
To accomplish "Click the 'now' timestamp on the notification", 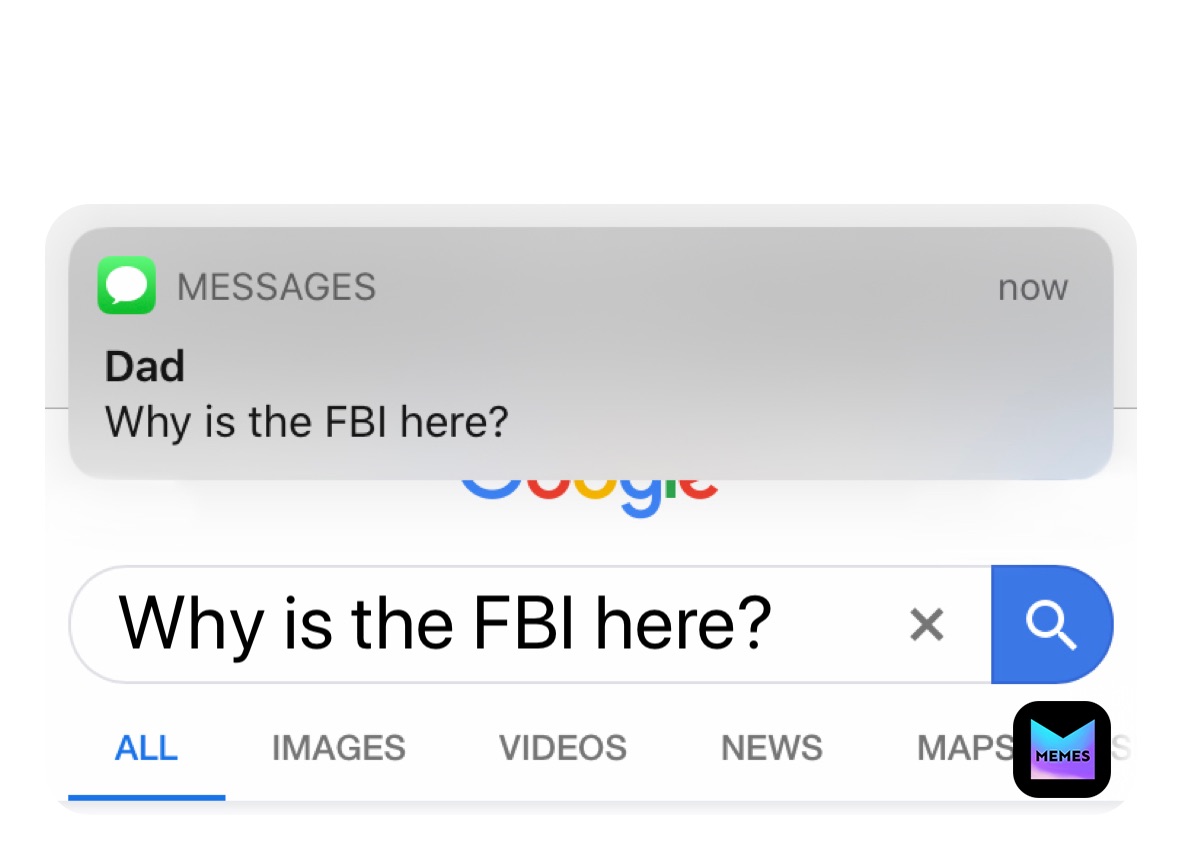I will pos(1033,287).
